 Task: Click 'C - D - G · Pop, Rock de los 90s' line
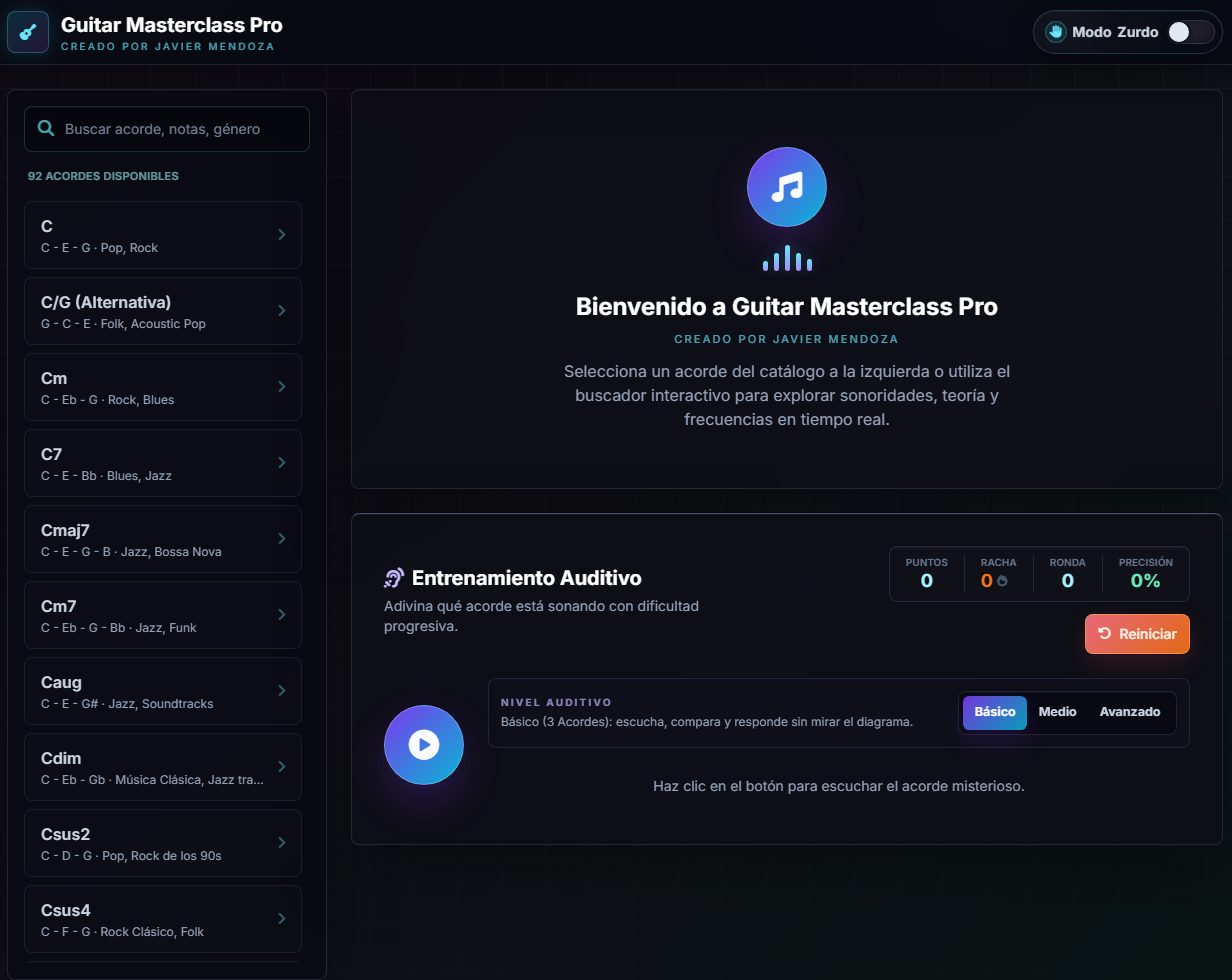tap(131, 856)
